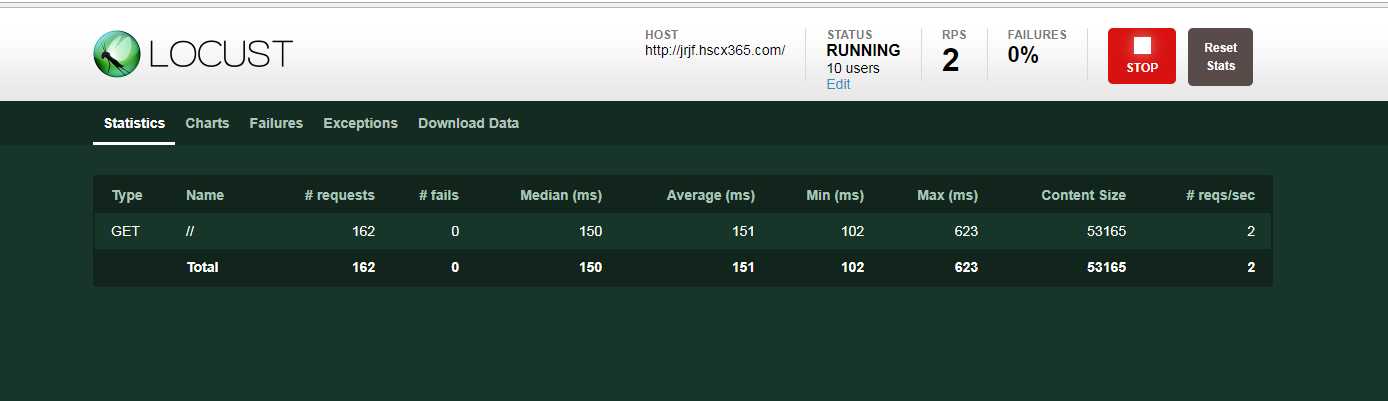Stop the running load test
This screenshot has height=401, width=1388.
(x=1142, y=56)
